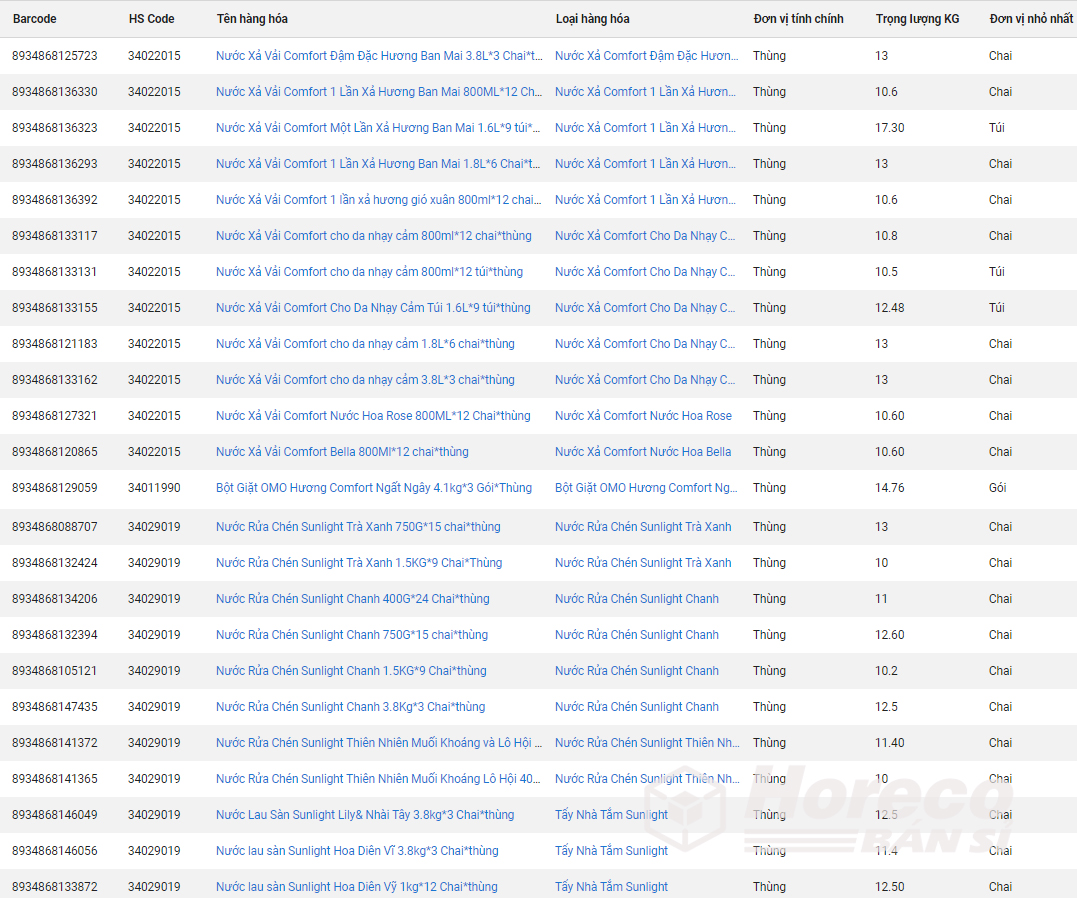Select barcode 8934868088707
1077x898 pixels.
click(x=55, y=526)
